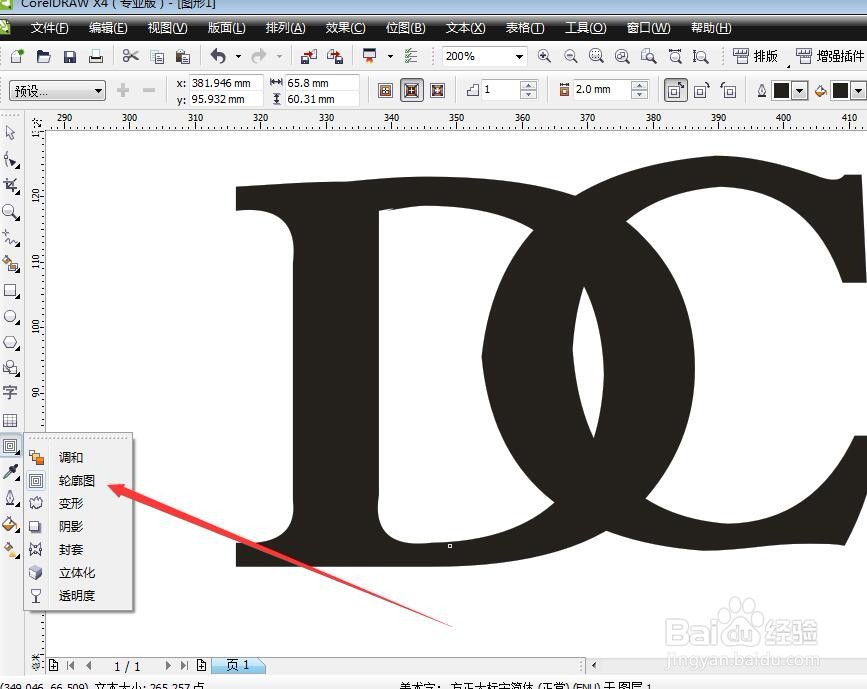867x689 pixels.
Task: Open the 位图(B) menu
Action: click(x=405, y=28)
